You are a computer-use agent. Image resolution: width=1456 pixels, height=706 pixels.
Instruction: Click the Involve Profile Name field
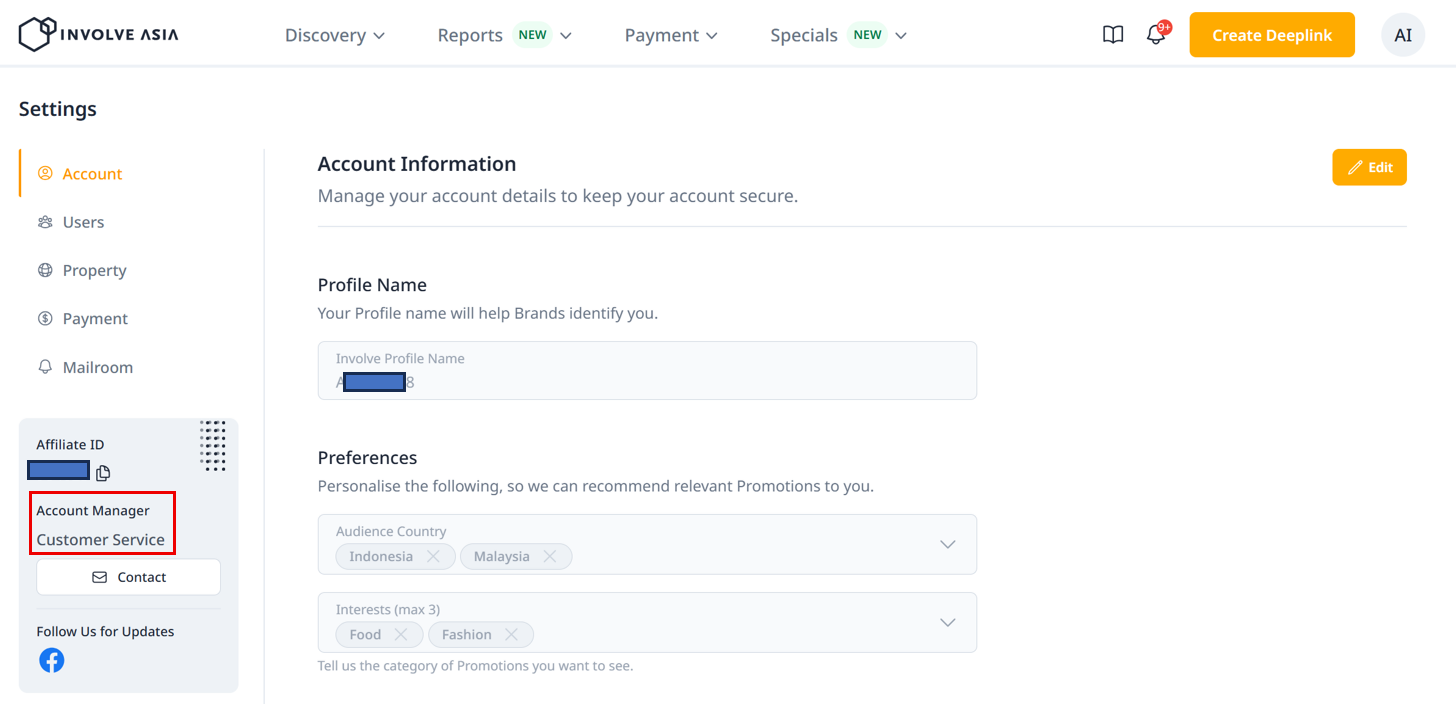[x=646, y=371]
